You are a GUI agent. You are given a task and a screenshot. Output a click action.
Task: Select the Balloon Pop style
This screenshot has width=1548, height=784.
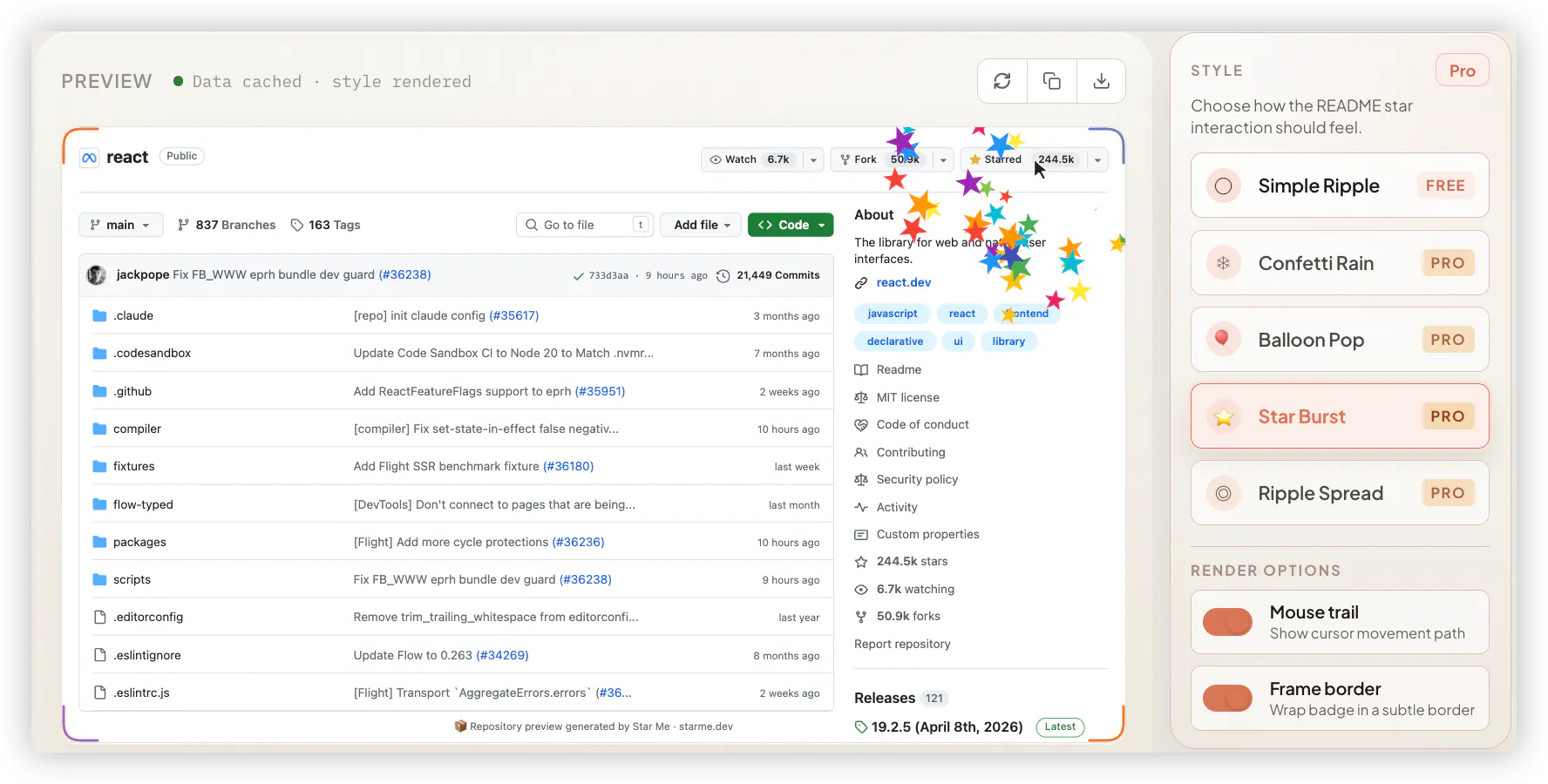pyautogui.click(x=1340, y=339)
